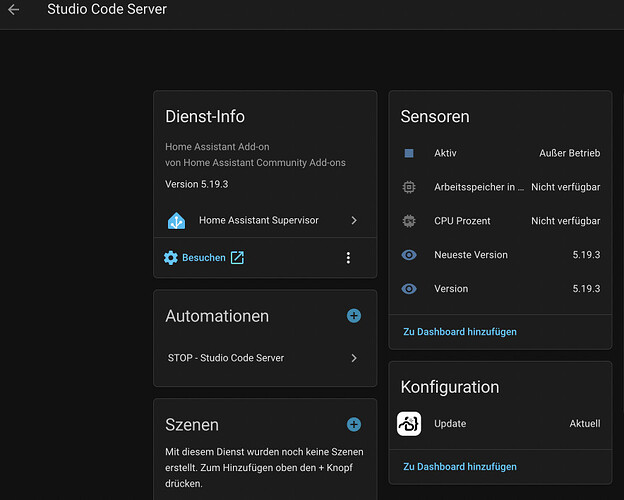Click the Home Assistant Supervisor logo icon
This screenshot has height=500, width=624.
(x=176, y=221)
